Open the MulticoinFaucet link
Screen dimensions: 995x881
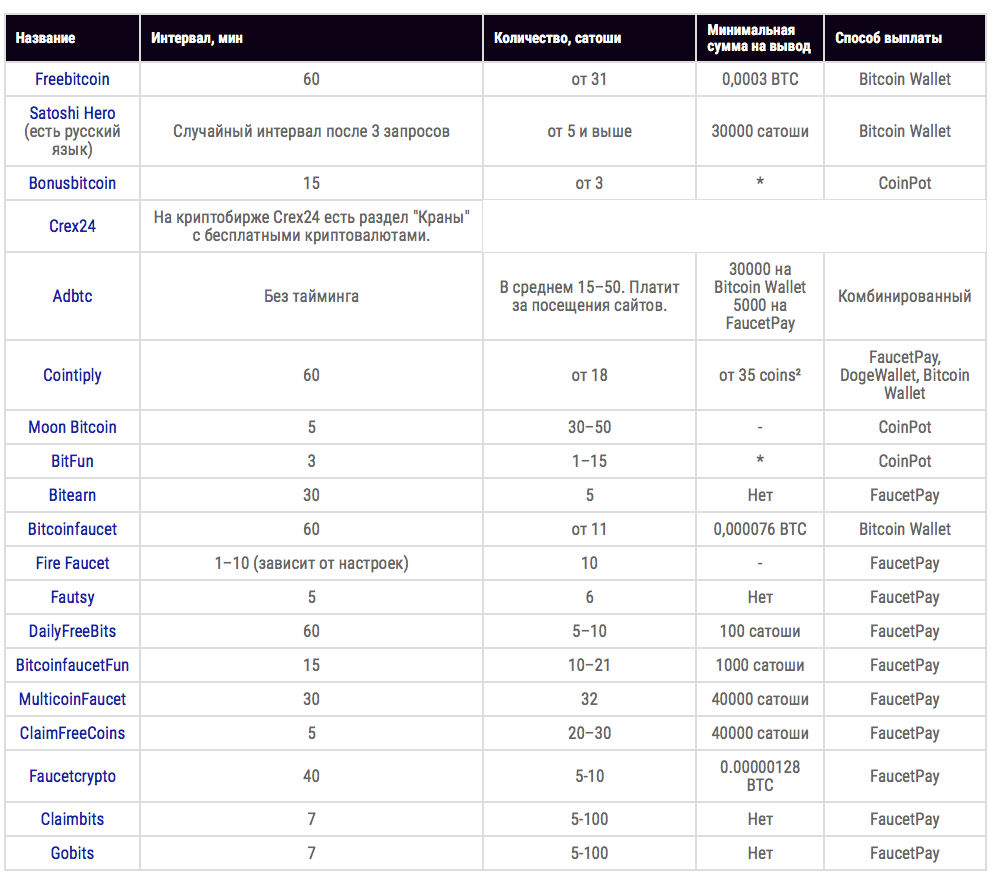coord(72,699)
